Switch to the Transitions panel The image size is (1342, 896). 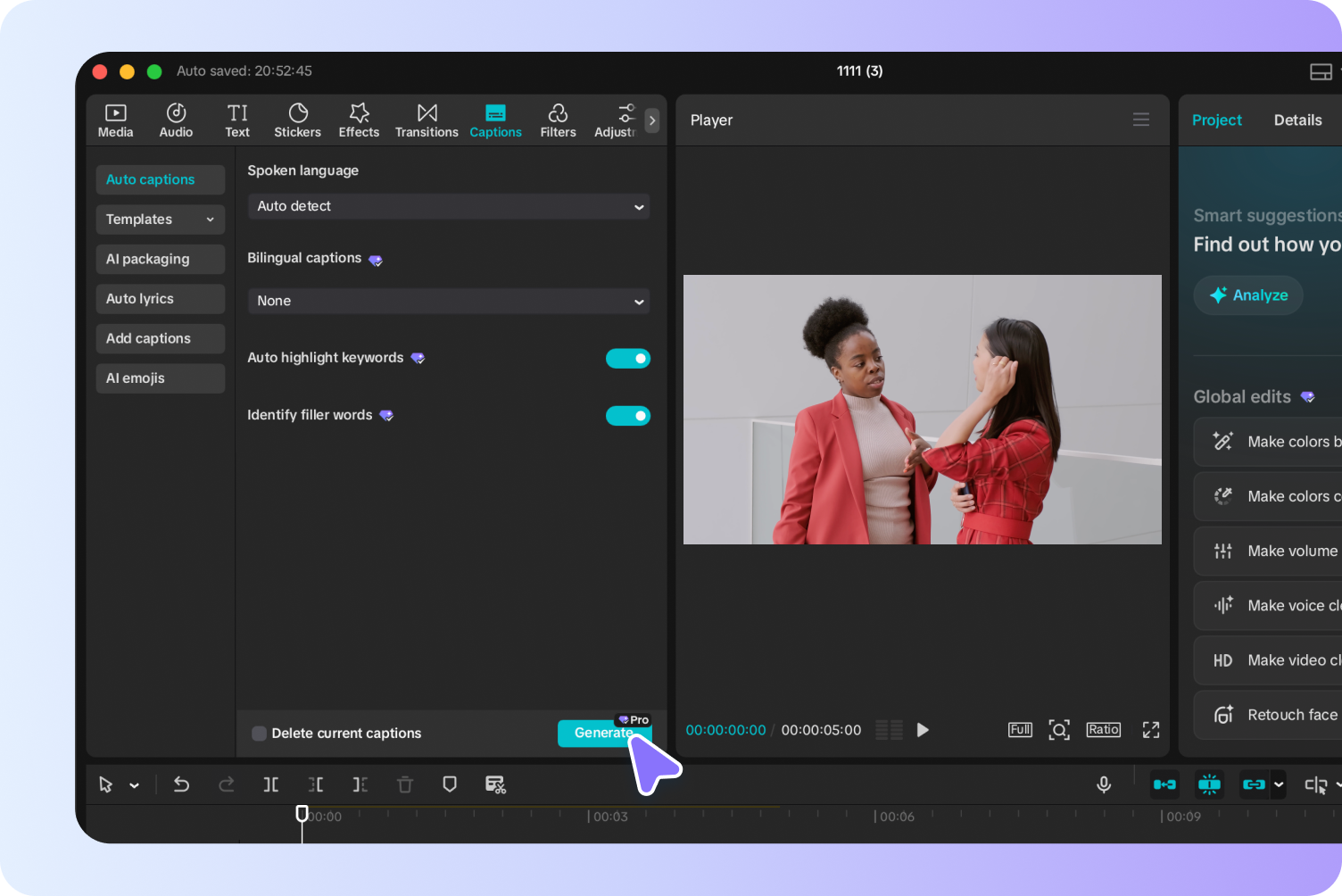[x=427, y=120]
